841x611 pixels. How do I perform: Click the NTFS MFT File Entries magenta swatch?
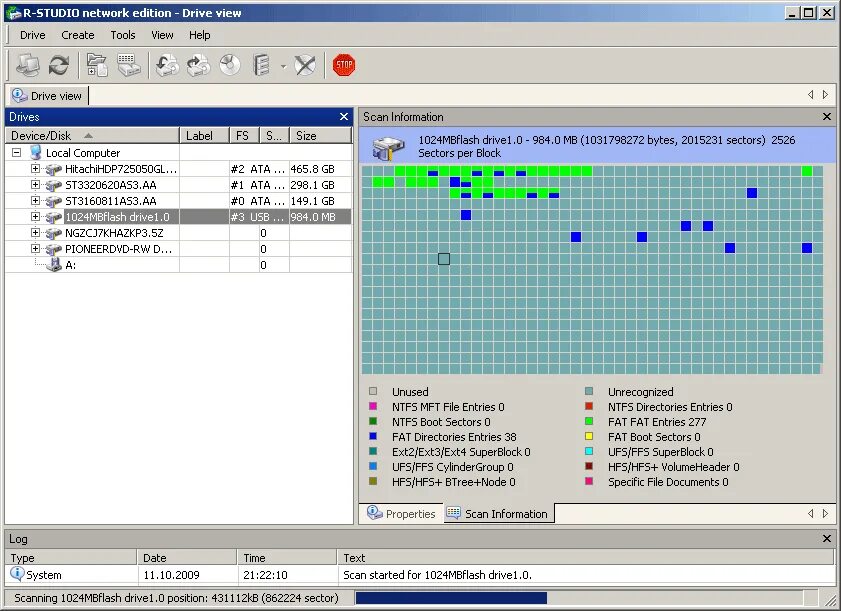373,406
